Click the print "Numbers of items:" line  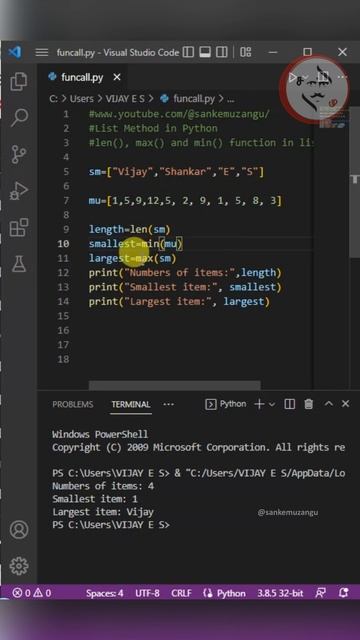(x=185, y=273)
